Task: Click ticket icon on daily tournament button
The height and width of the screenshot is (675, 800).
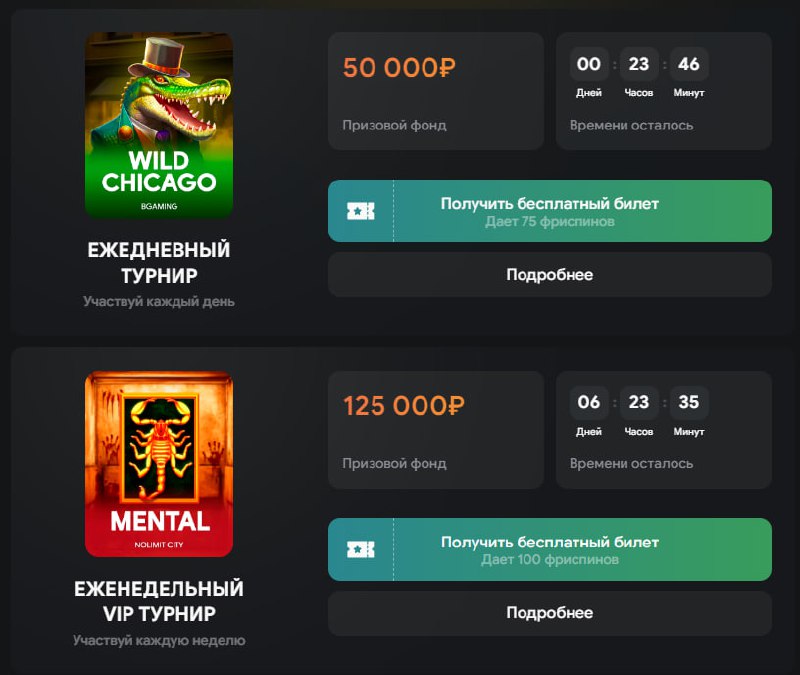Action: 360,211
